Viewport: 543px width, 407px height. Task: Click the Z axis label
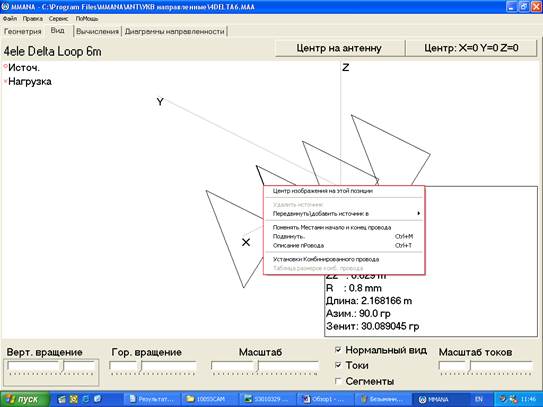point(346,68)
